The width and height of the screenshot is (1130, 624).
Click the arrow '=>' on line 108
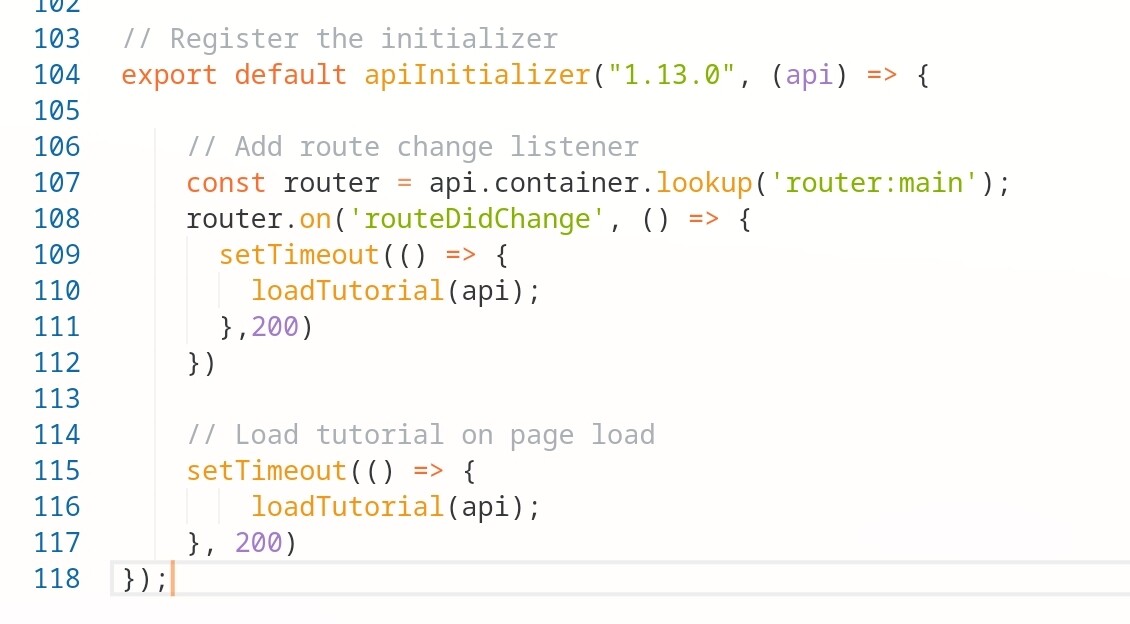click(703, 219)
